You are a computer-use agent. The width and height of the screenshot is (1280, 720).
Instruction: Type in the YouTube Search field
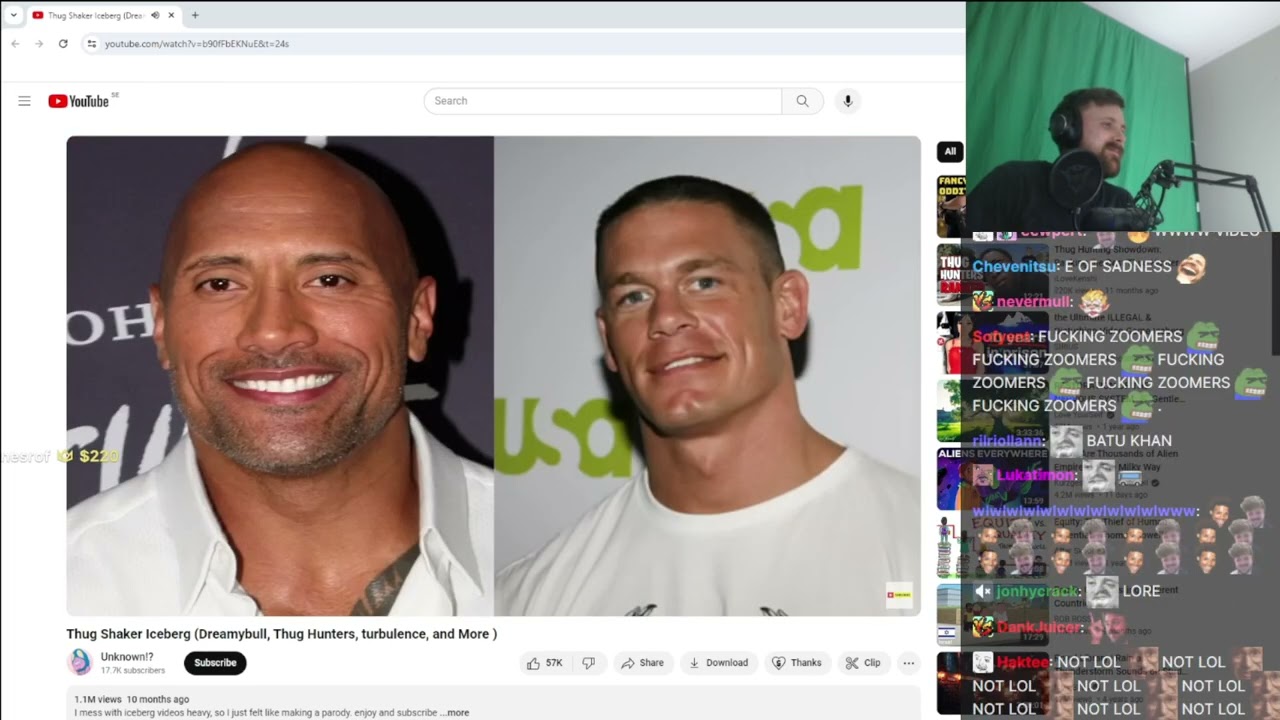coord(602,101)
